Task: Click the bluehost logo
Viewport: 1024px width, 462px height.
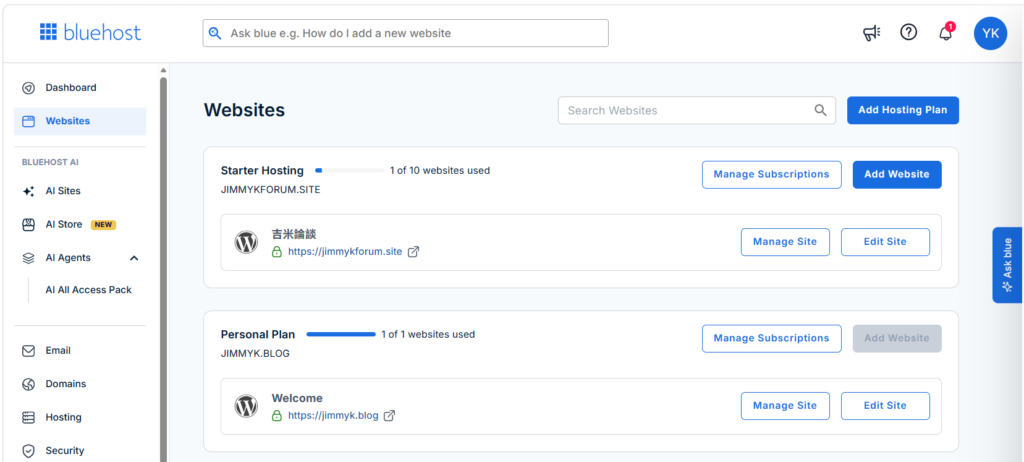Action: [90, 32]
